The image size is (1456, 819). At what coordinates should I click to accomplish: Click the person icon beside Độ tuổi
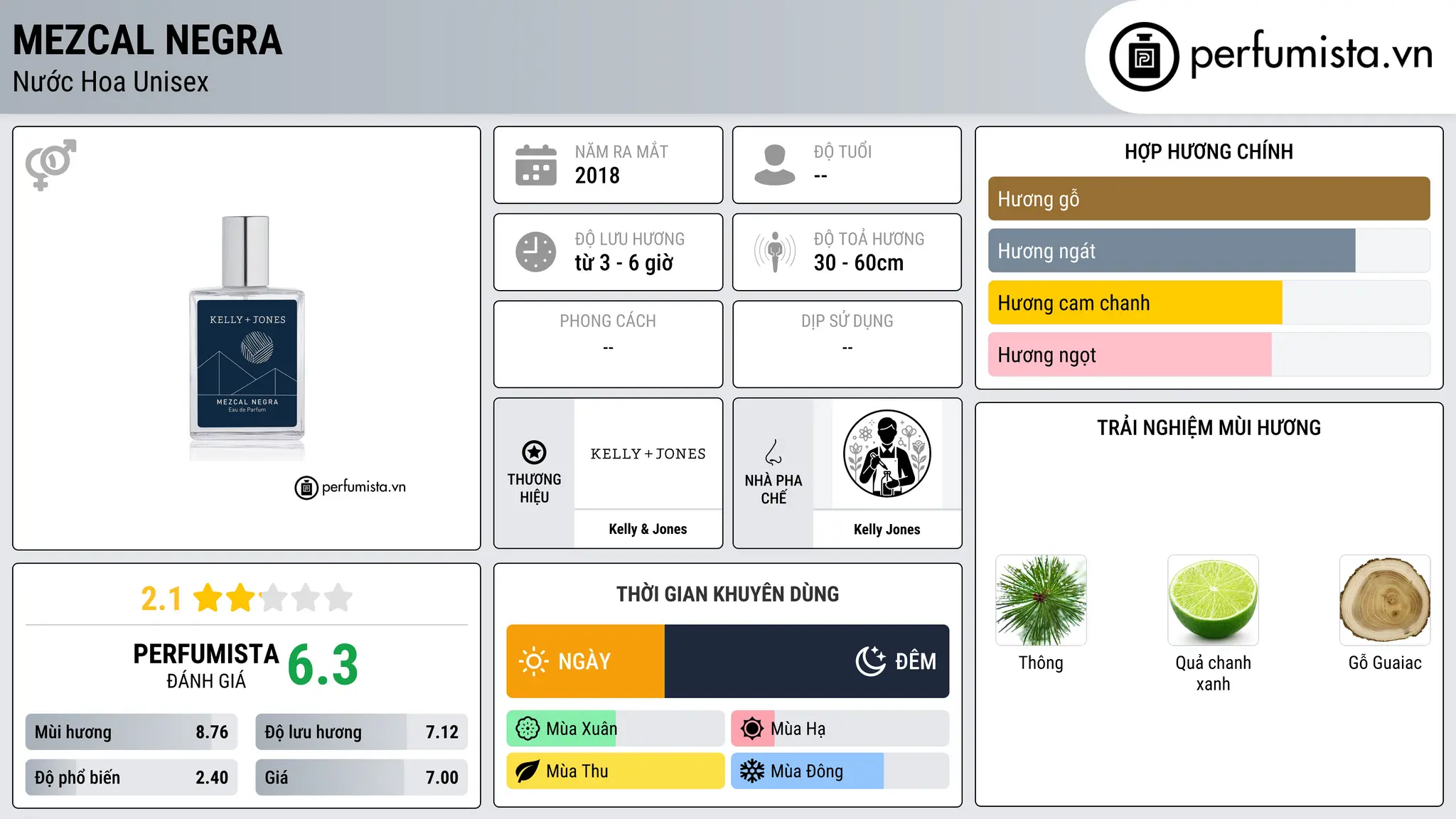coord(775,165)
